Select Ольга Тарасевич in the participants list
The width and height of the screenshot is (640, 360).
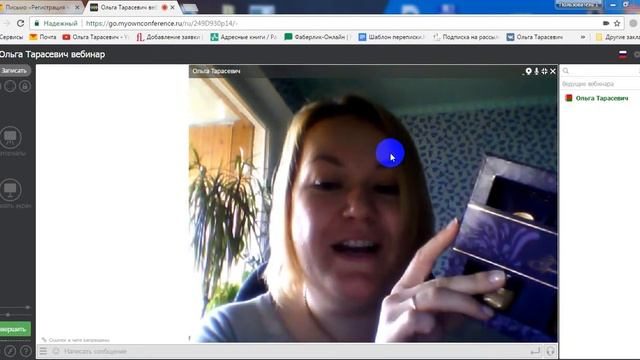pyautogui.click(x=602, y=98)
